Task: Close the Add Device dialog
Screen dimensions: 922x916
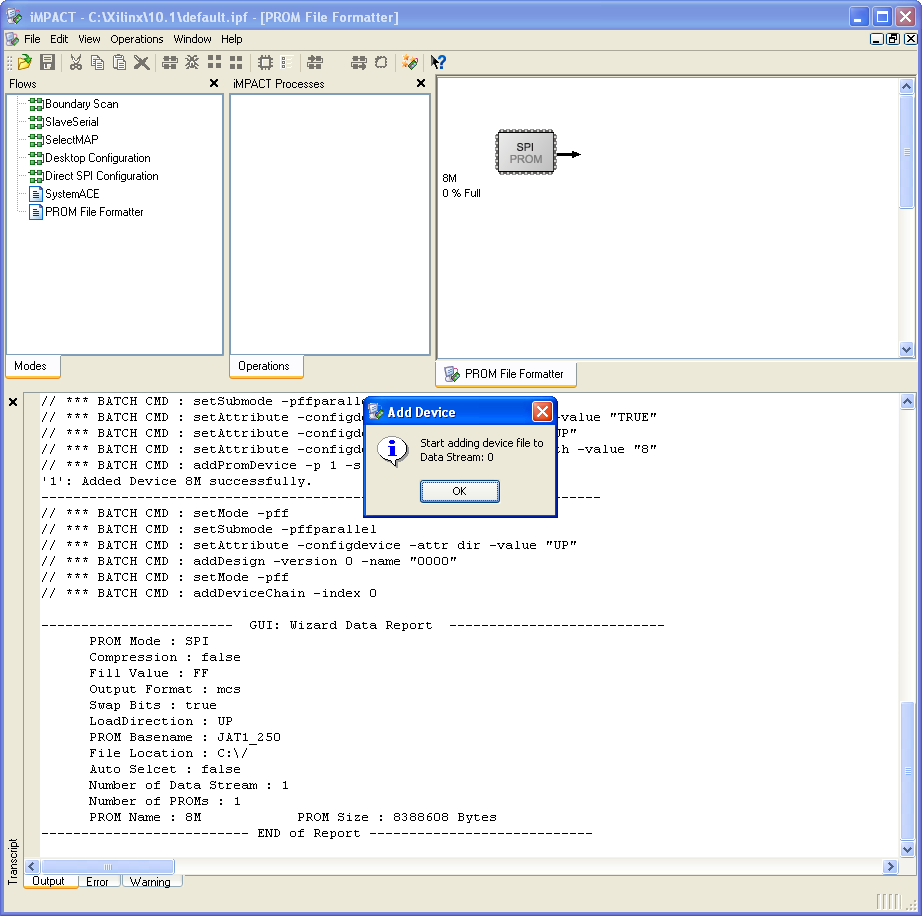Action: click(x=542, y=412)
